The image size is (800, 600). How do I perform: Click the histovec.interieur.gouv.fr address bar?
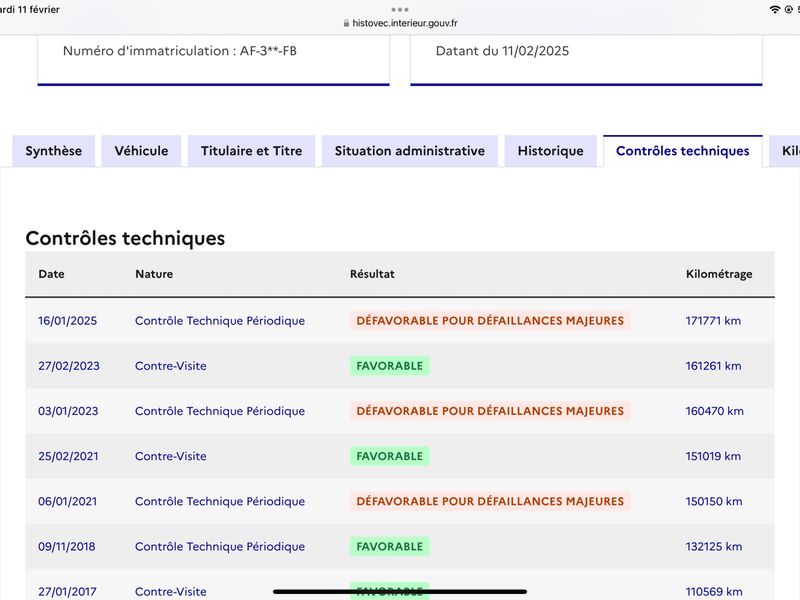400,23
